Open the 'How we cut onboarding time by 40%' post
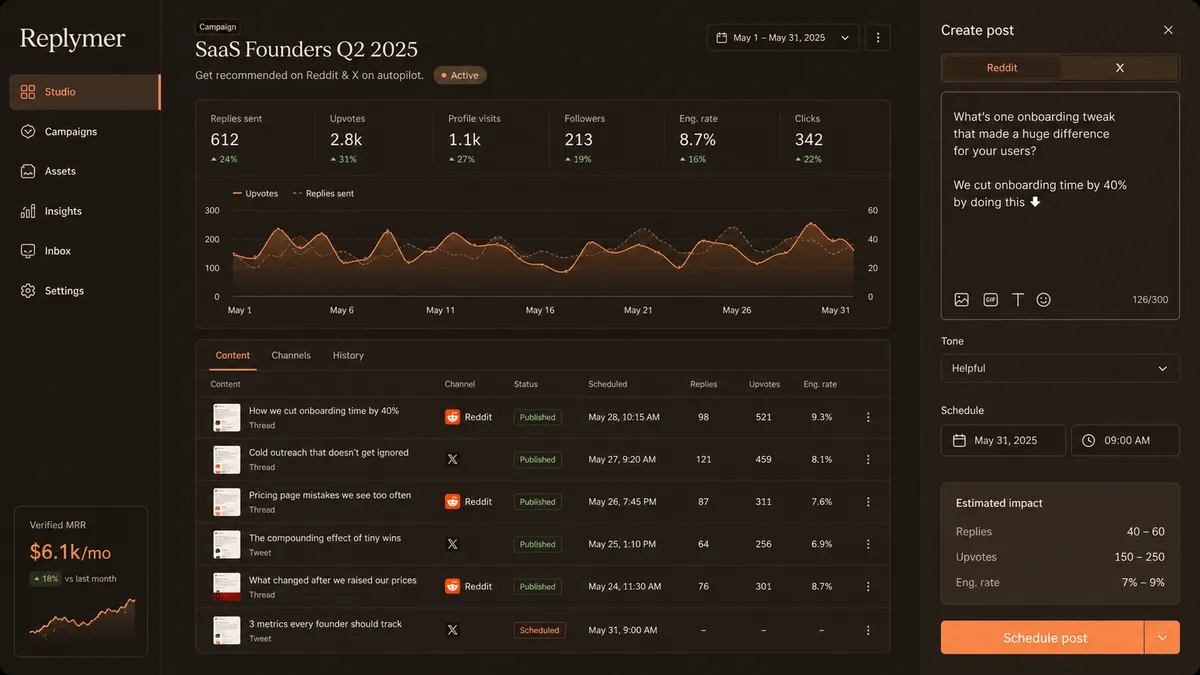The width and height of the screenshot is (1200, 675). tap(324, 411)
